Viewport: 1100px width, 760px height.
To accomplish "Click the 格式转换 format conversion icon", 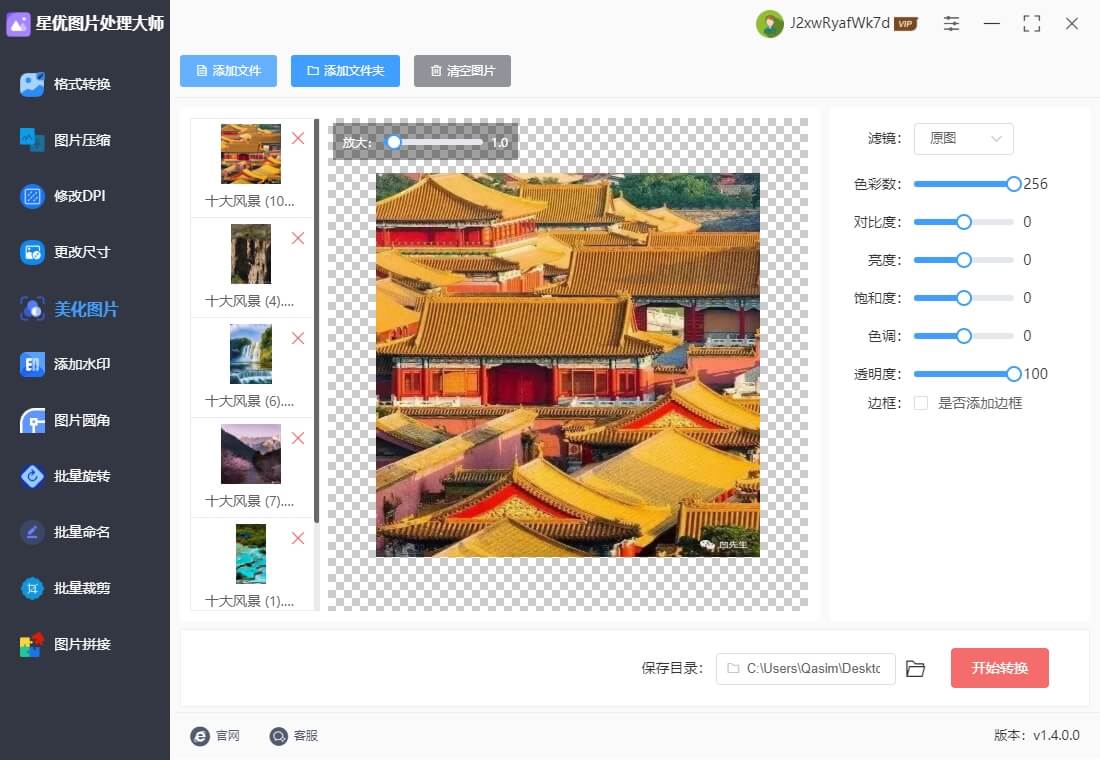I will (x=32, y=84).
